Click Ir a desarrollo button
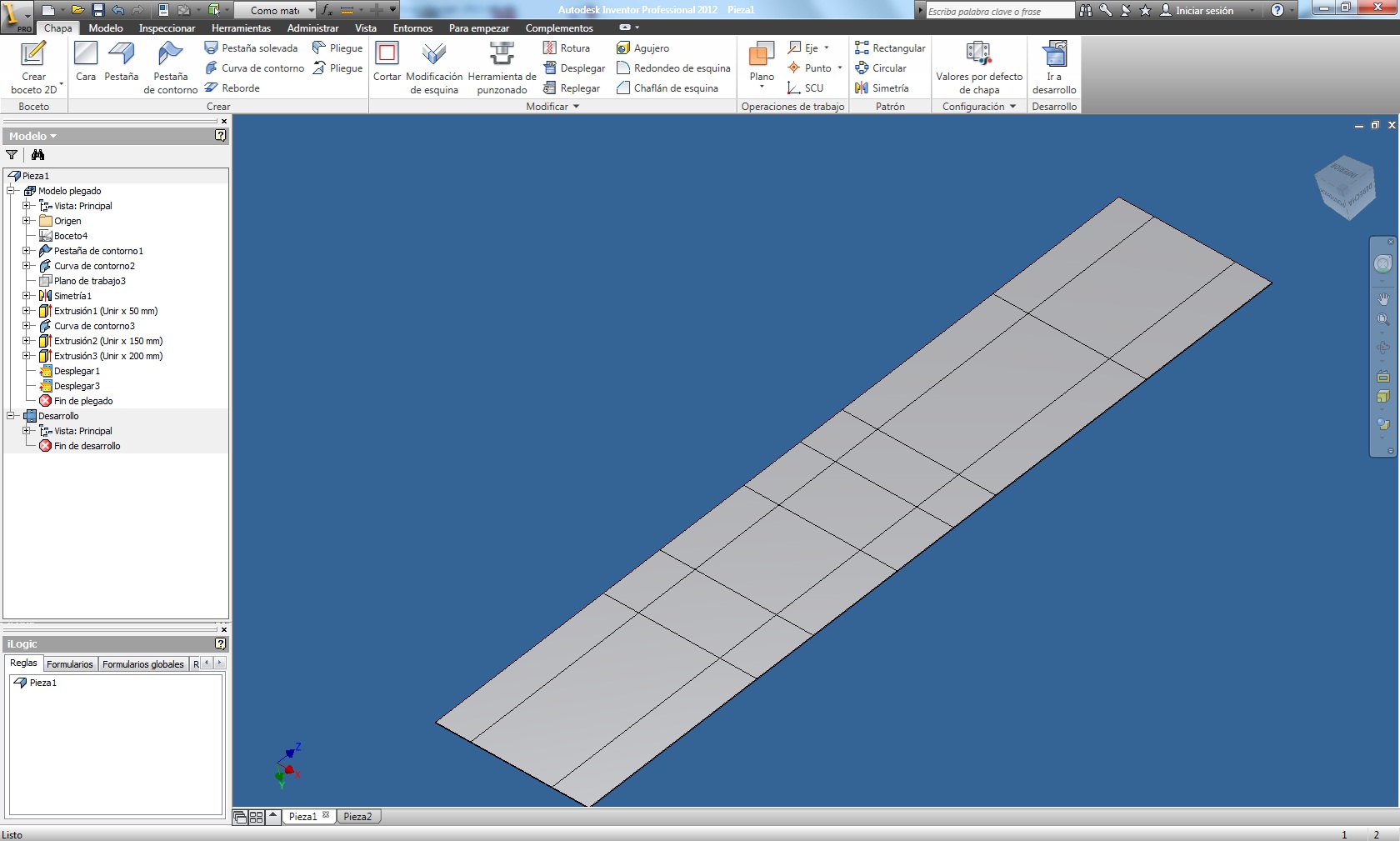The image size is (1400, 841). click(1054, 68)
